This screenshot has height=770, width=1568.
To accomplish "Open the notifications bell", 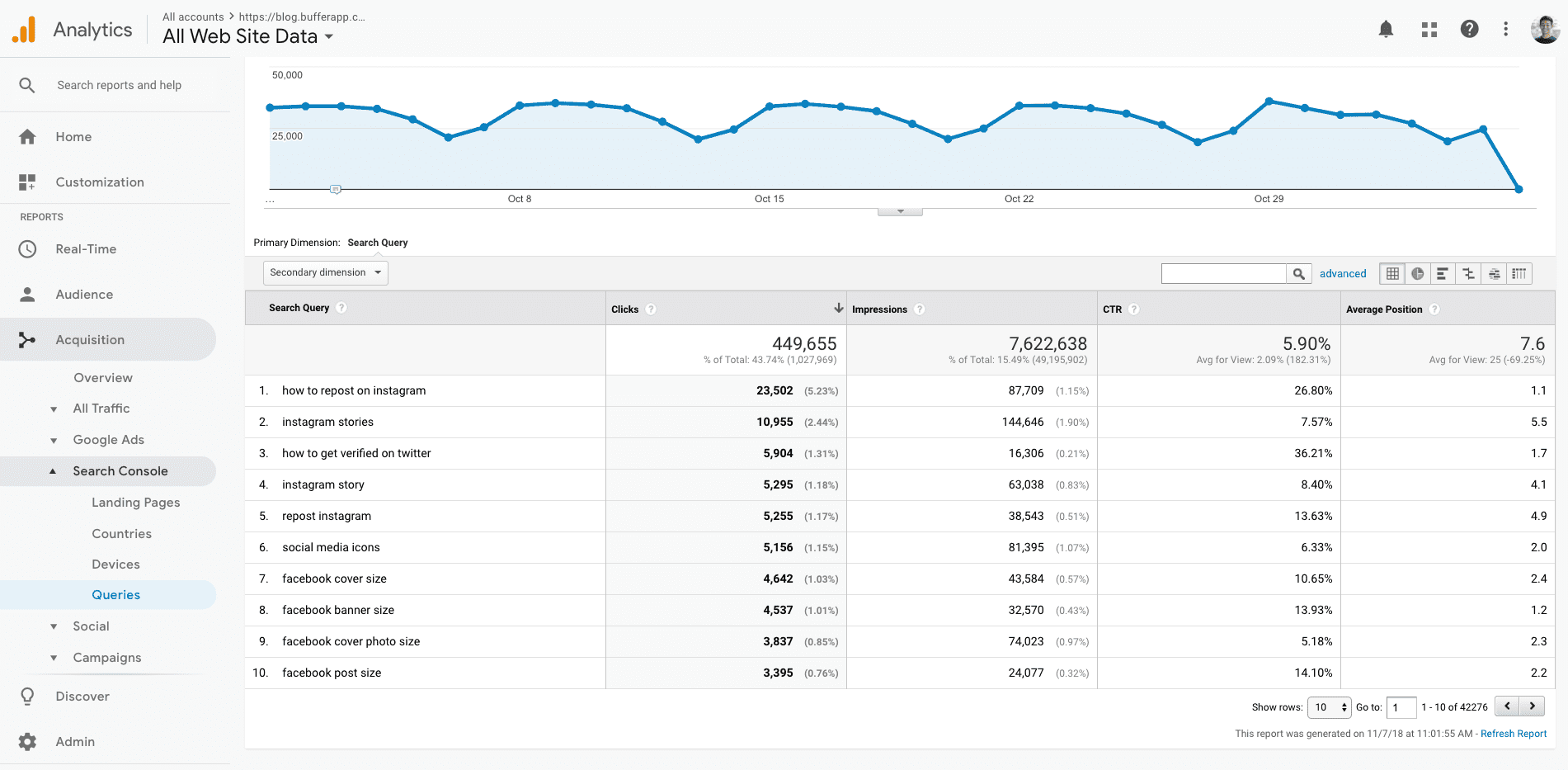I will tap(1386, 30).
